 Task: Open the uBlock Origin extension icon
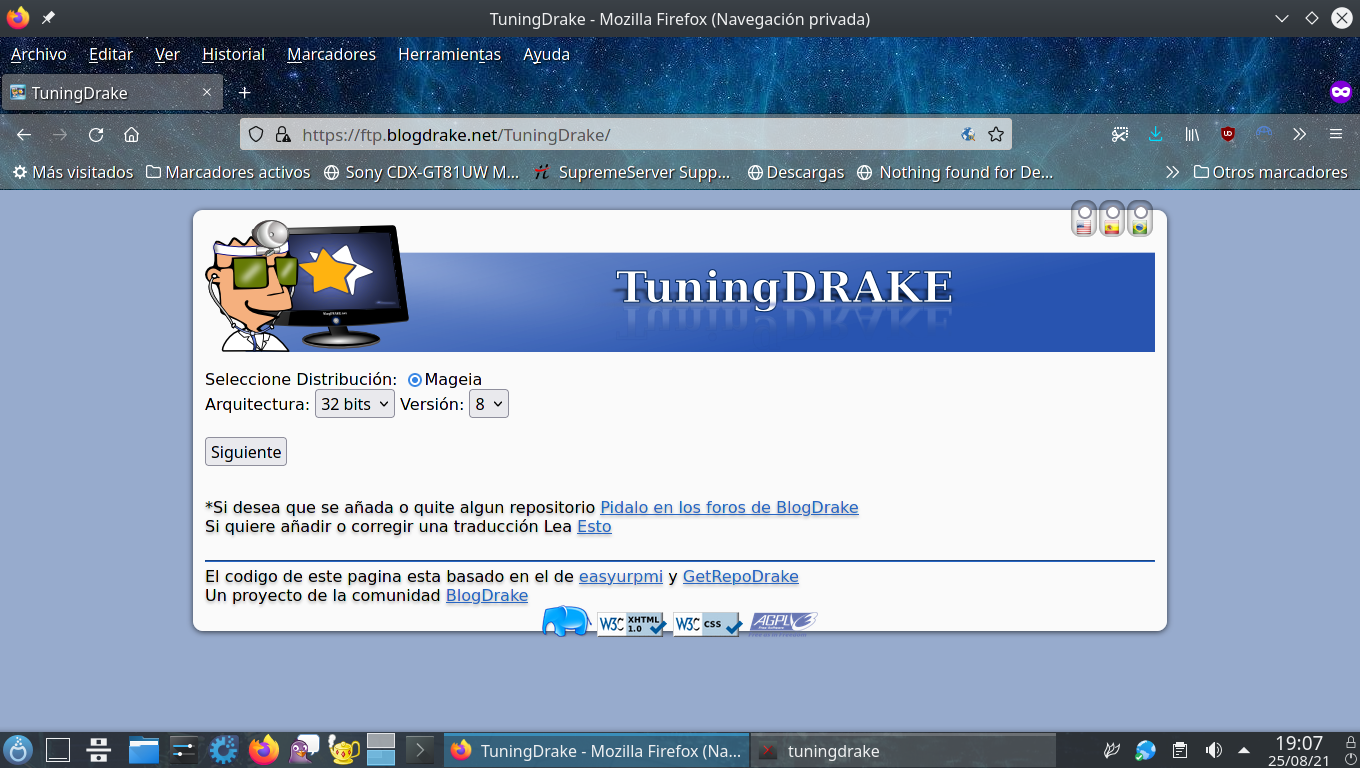(x=1228, y=134)
